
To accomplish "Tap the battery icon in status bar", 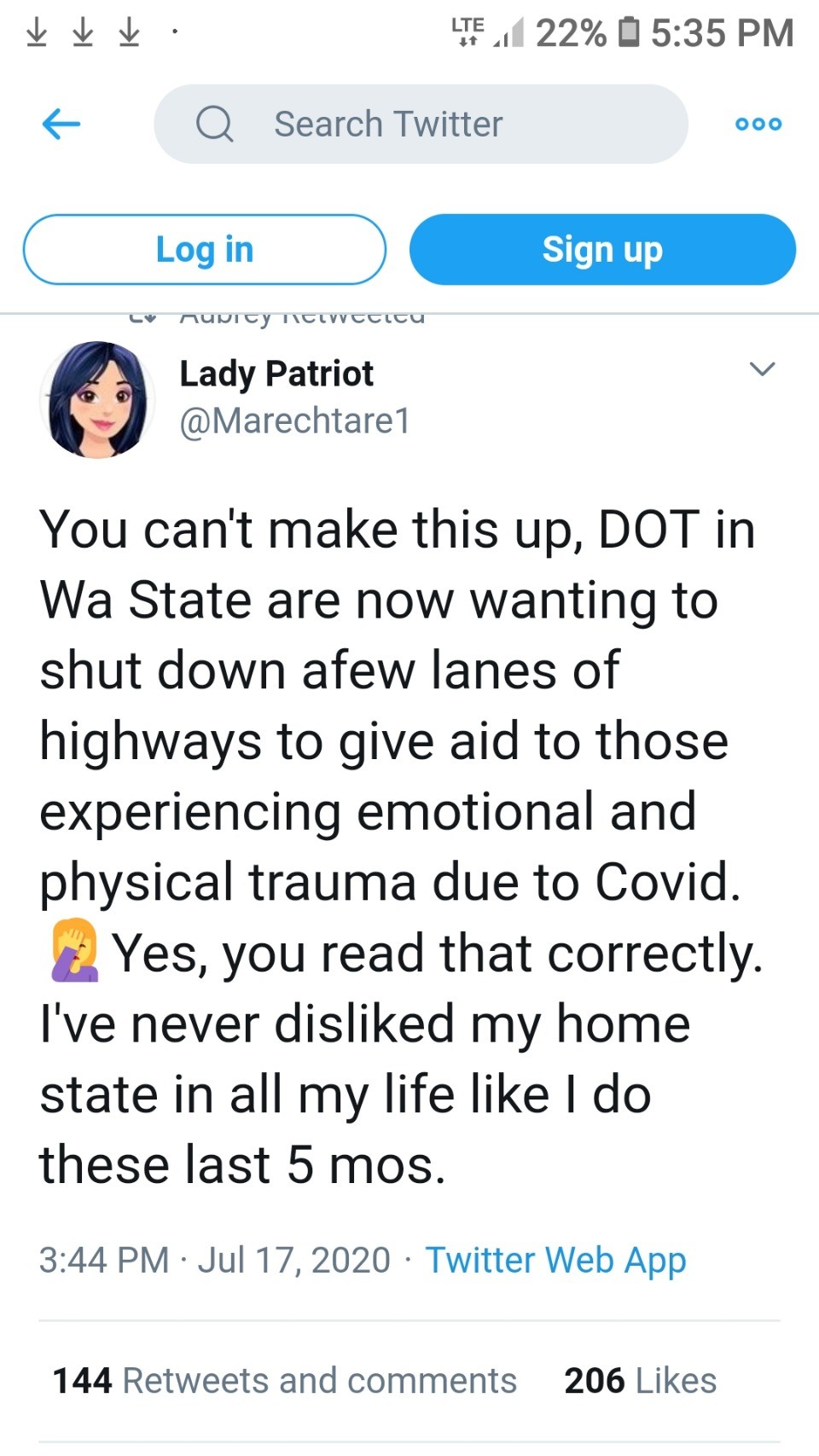I will click(628, 32).
